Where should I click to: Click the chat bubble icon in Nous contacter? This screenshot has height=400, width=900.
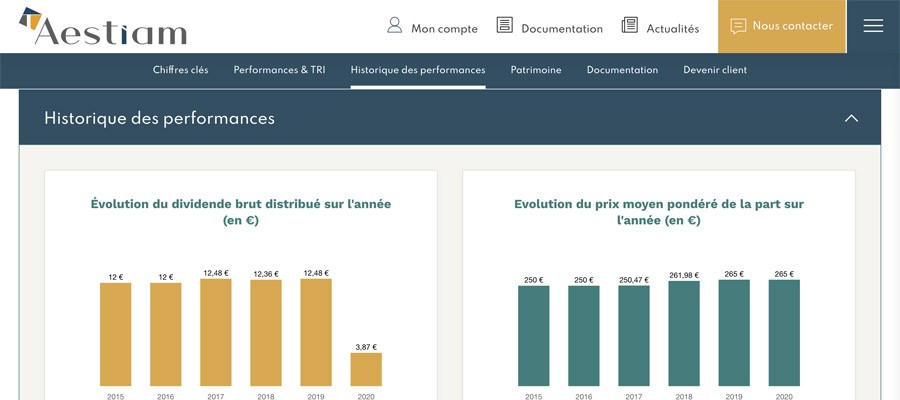coord(738,26)
